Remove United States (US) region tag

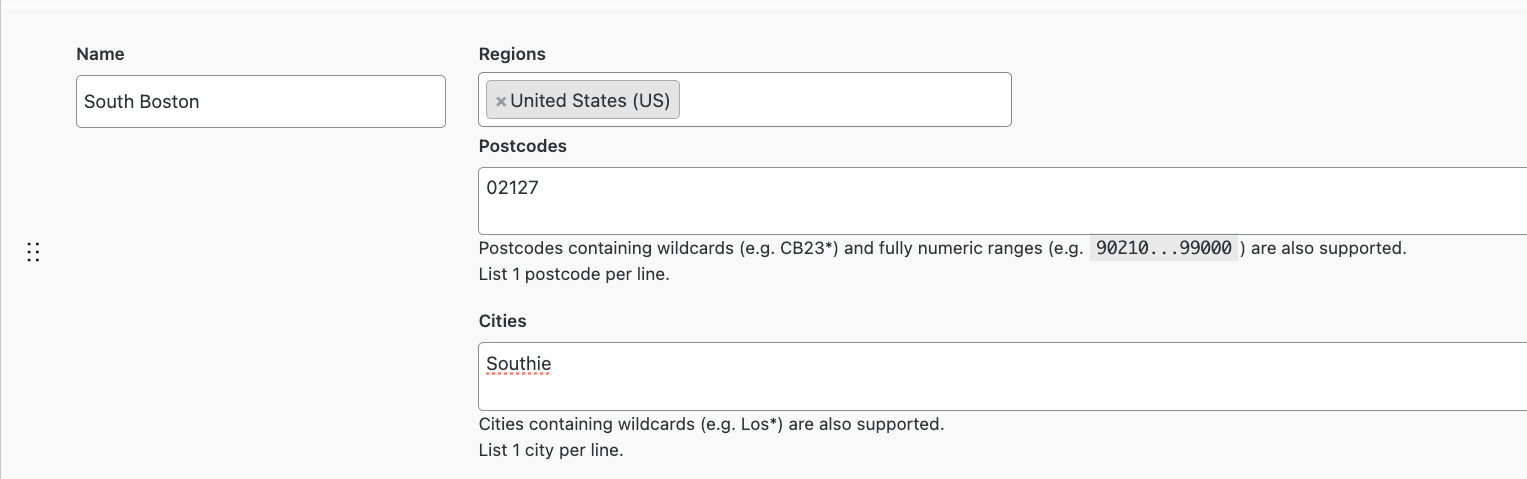pos(501,101)
